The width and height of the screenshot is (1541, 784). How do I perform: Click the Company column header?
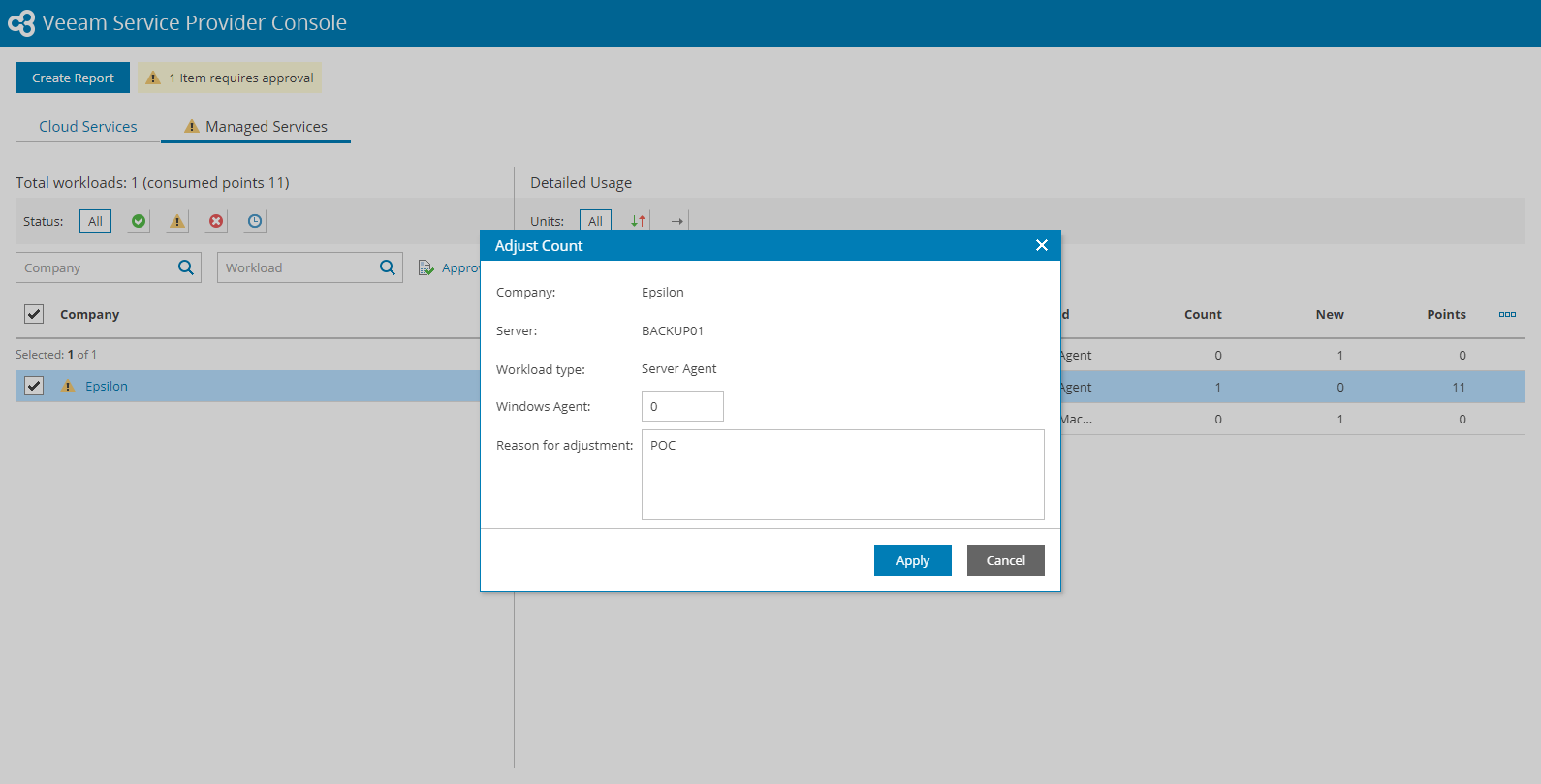click(89, 314)
